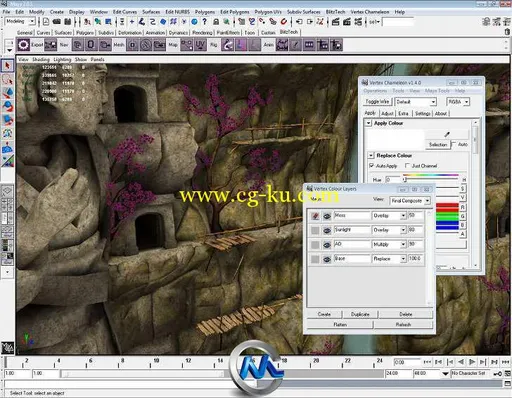This screenshot has width=512, height=398.
Task: Click the circular gear BlitzTech shelf icon
Action: 24,45
